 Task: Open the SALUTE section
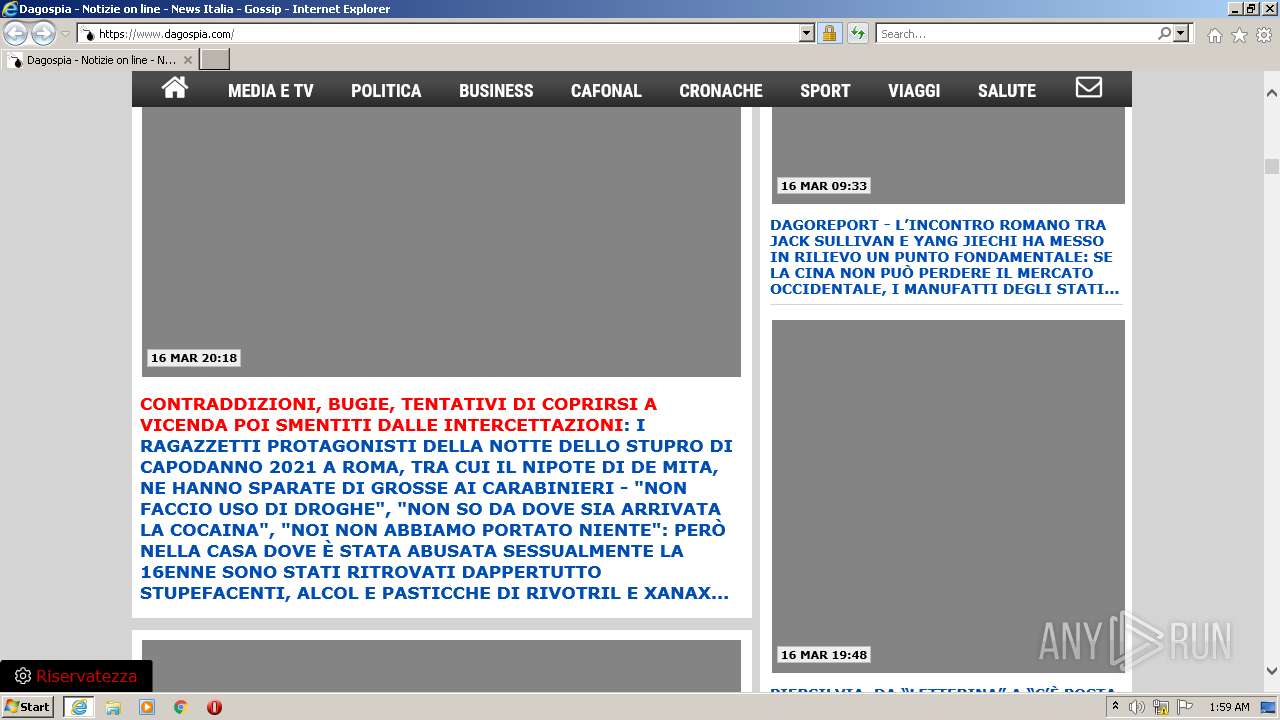point(1007,90)
